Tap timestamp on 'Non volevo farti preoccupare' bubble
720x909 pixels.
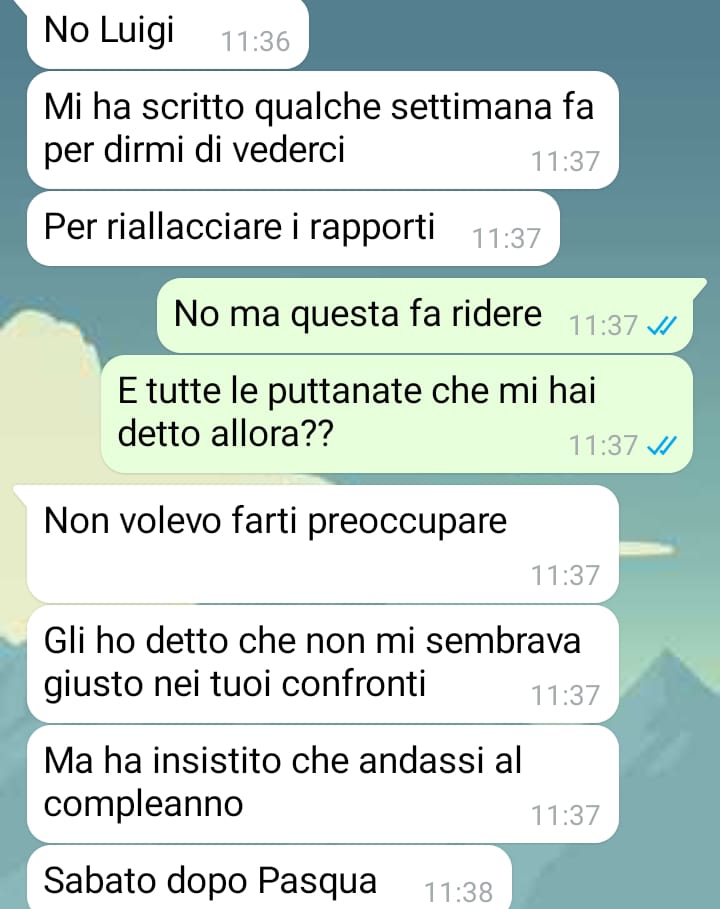tap(565, 575)
